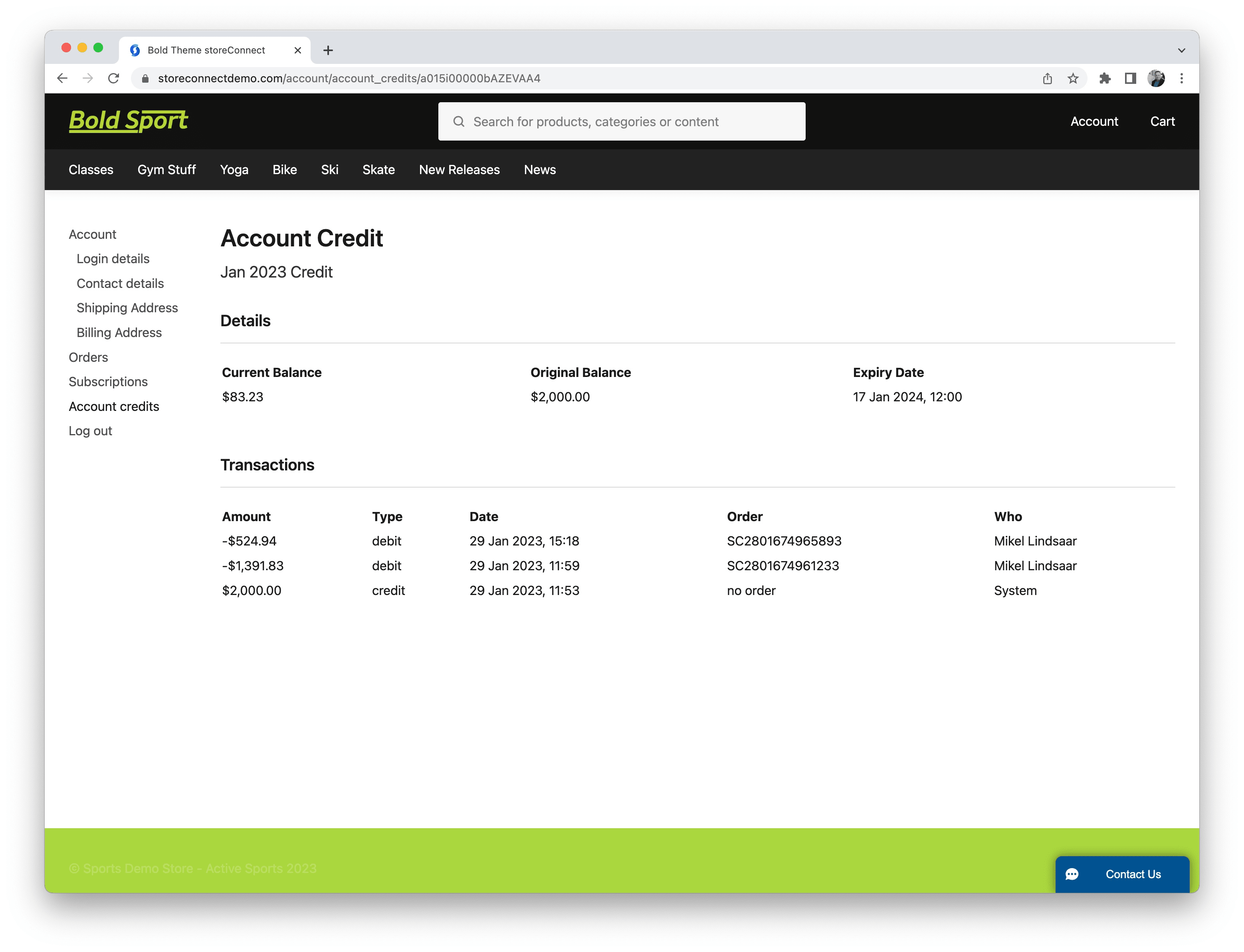Click the browser back navigation arrow
This screenshot has width=1244, height=952.
[x=62, y=78]
